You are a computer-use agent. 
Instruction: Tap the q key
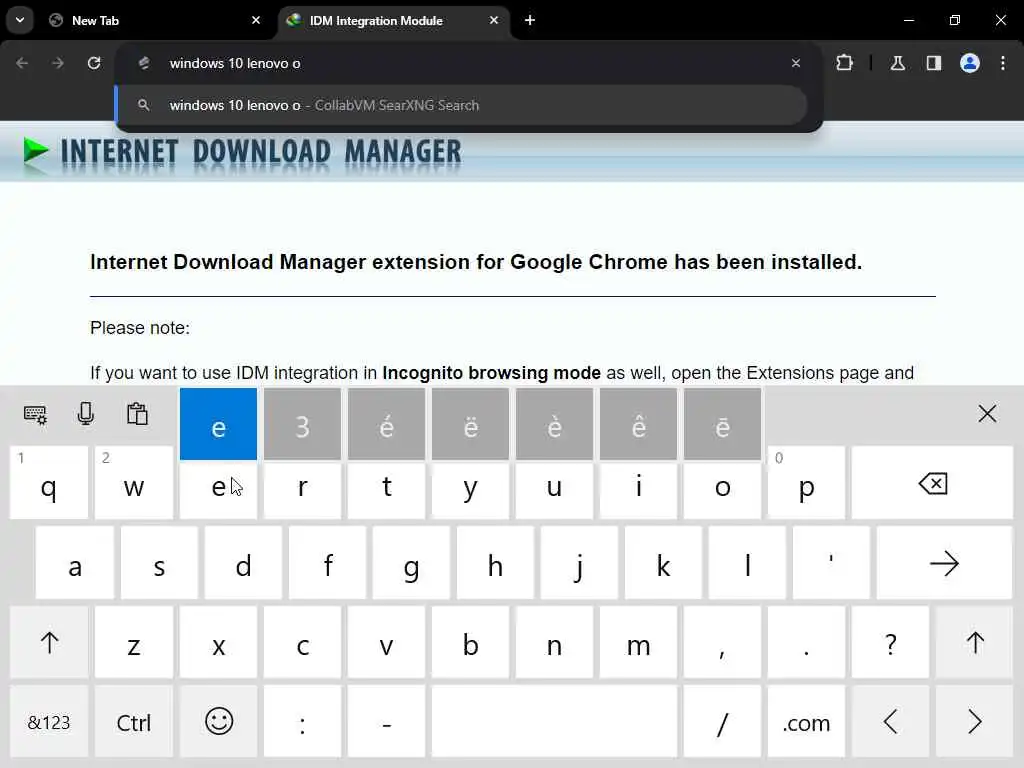pyautogui.click(x=49, y=483)
